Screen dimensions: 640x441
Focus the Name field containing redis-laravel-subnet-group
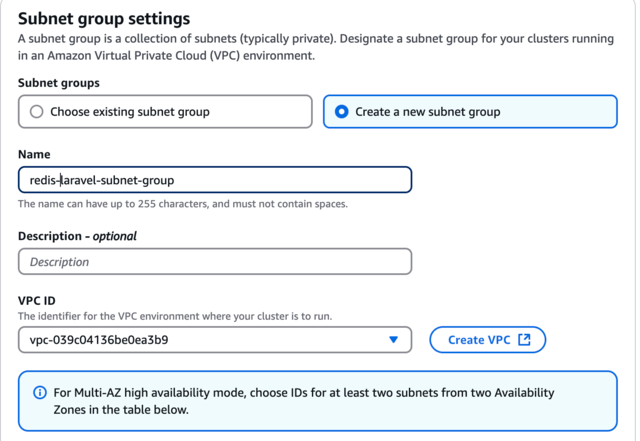pos(215,180)
